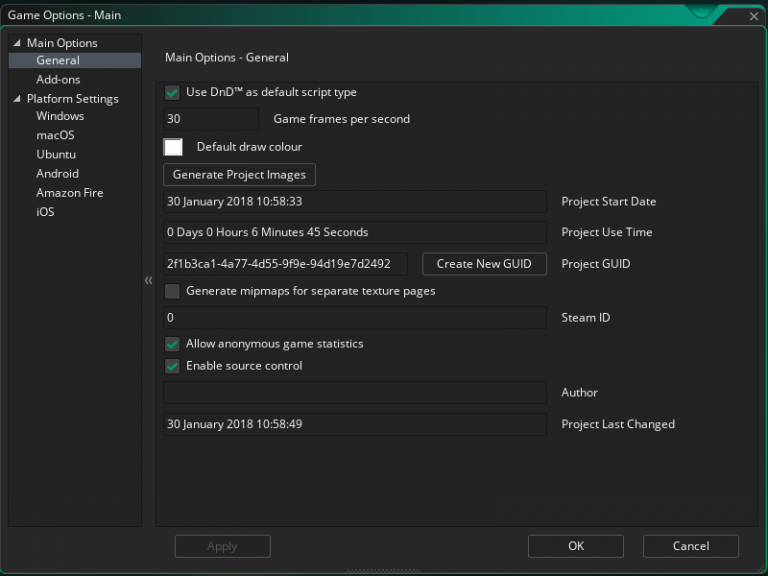The image size is (768, 576).
Task: Open the Add-ons options page
Action: [58, 79]
